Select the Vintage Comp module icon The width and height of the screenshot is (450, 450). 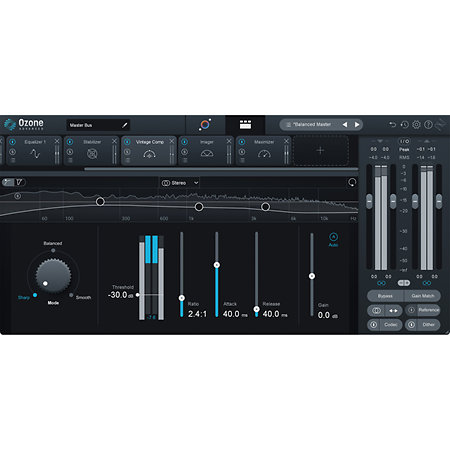[x=149, y=154]
